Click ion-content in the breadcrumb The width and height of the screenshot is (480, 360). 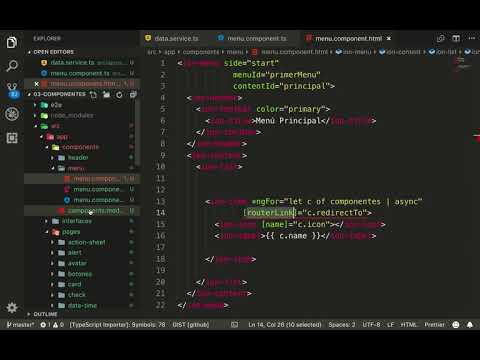(400, 52)
